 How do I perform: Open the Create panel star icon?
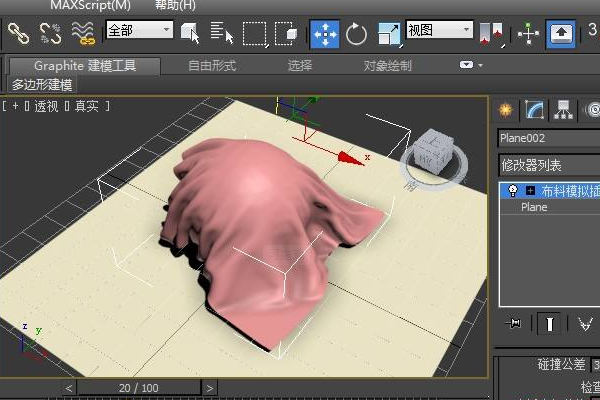tap(506, 109)
